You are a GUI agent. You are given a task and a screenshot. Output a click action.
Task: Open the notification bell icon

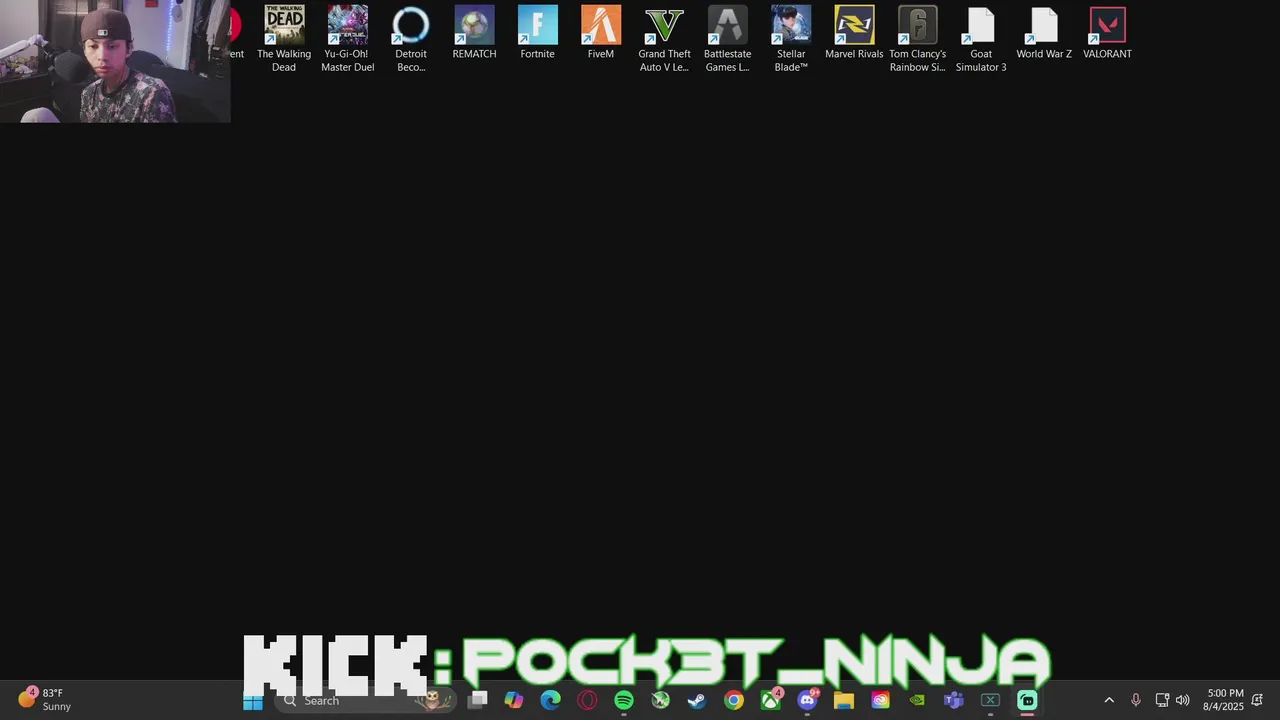click(1257, 700)
